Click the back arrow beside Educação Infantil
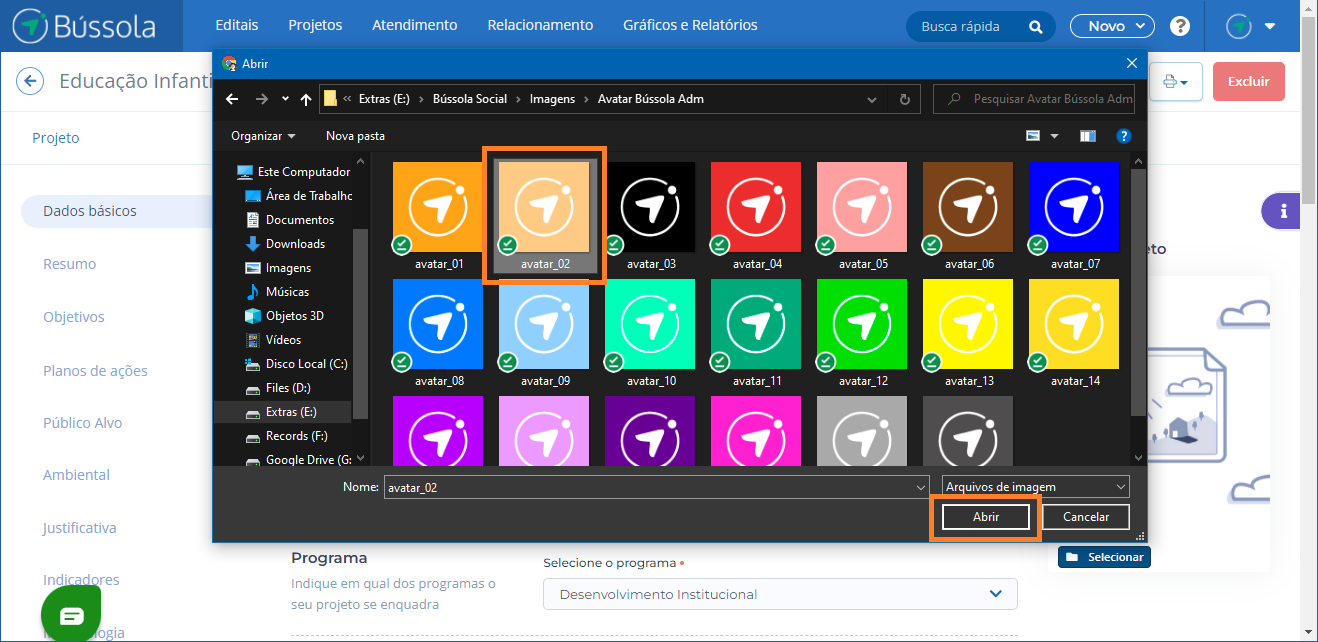1318x642 pixels. (x=30, y=81)
